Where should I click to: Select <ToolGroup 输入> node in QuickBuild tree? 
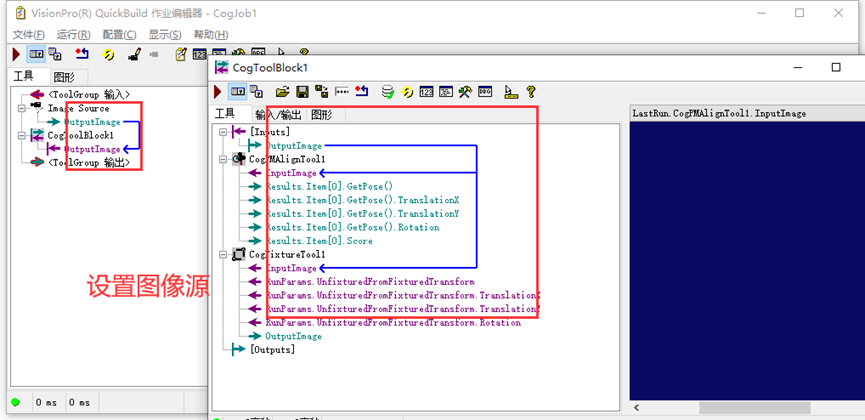[x=89, y=94]
